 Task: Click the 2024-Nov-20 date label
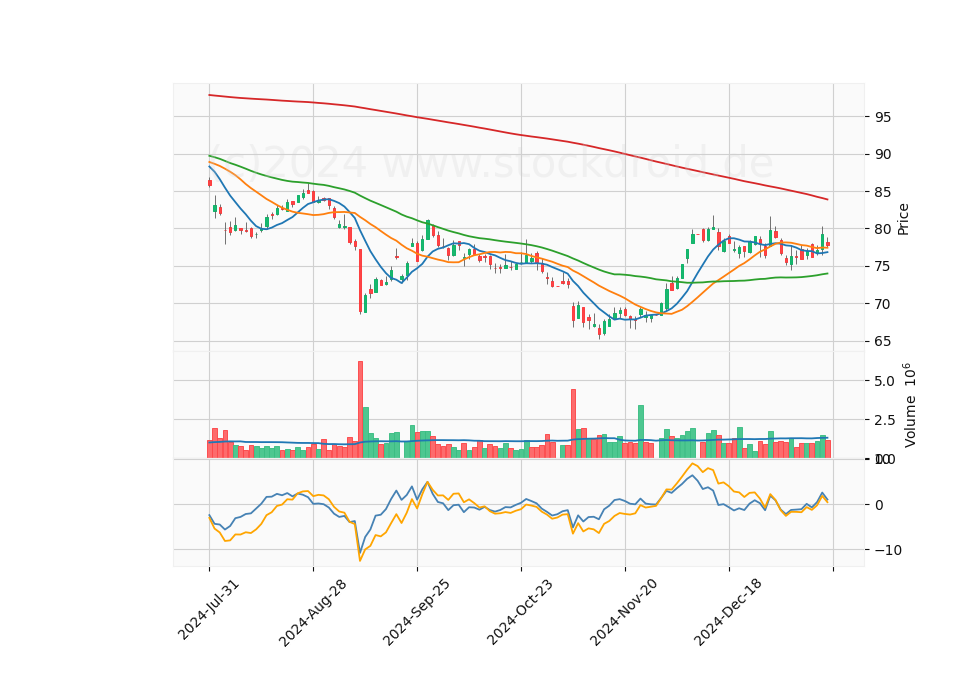(x=623, y=612)
